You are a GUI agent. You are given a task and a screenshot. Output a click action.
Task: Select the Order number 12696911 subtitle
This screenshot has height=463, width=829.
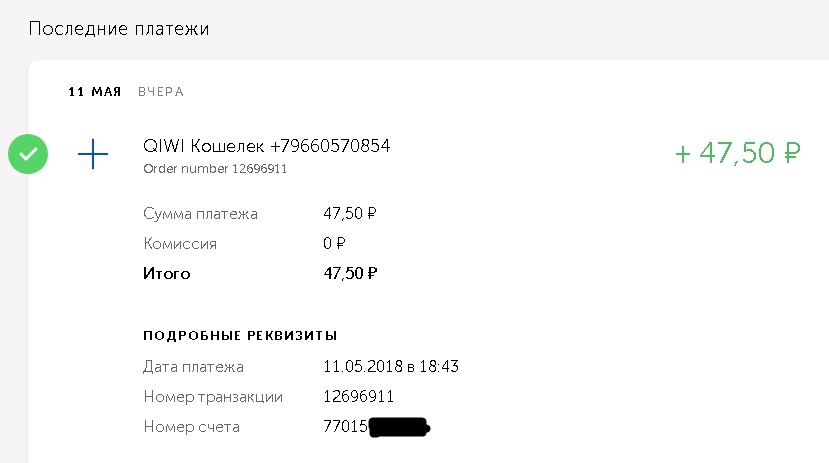[215, 169]
